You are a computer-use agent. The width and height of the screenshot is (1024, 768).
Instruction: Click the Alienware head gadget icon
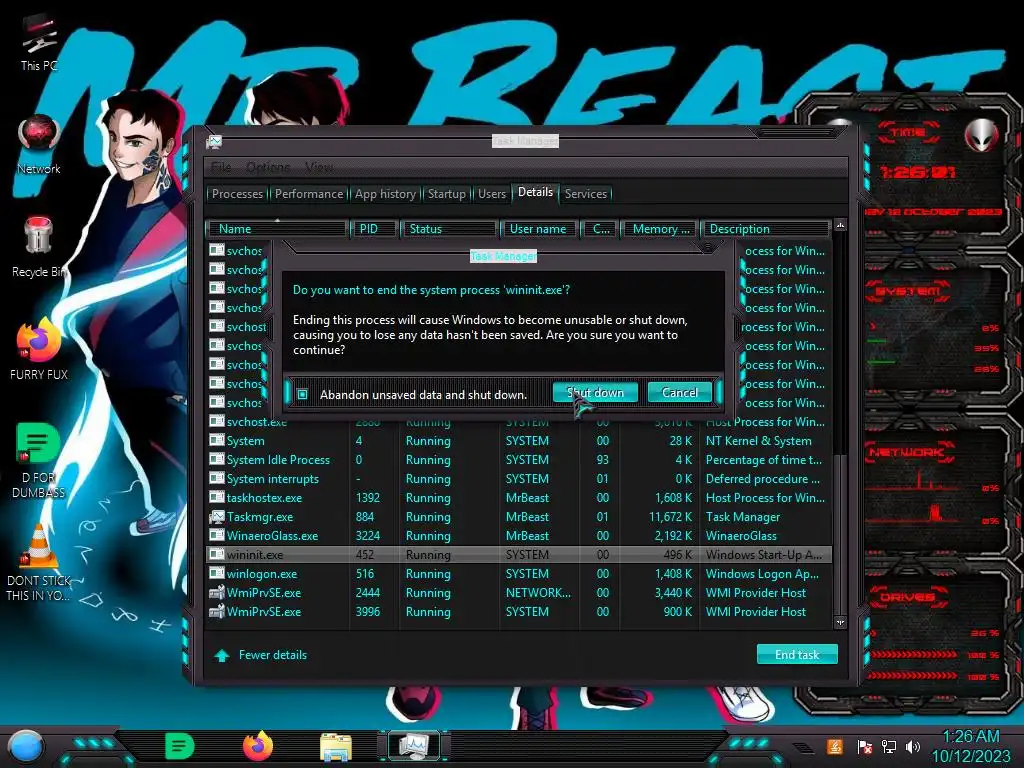(982, 135)
